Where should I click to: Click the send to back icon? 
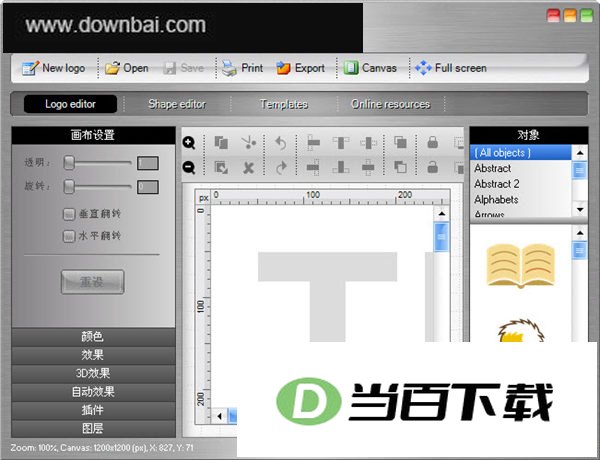tap(400, 167)
